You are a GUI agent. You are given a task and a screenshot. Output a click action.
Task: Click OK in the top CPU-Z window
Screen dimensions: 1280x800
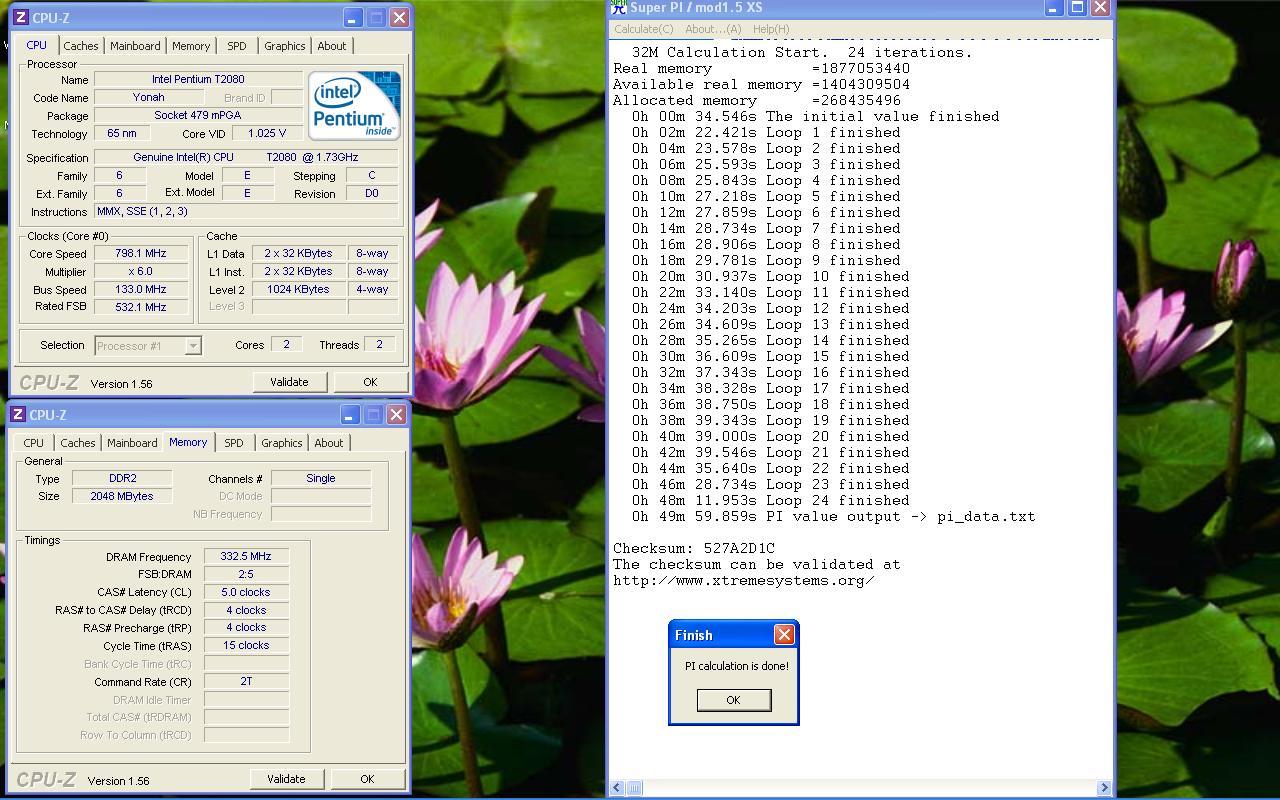[x=370, y=382]
